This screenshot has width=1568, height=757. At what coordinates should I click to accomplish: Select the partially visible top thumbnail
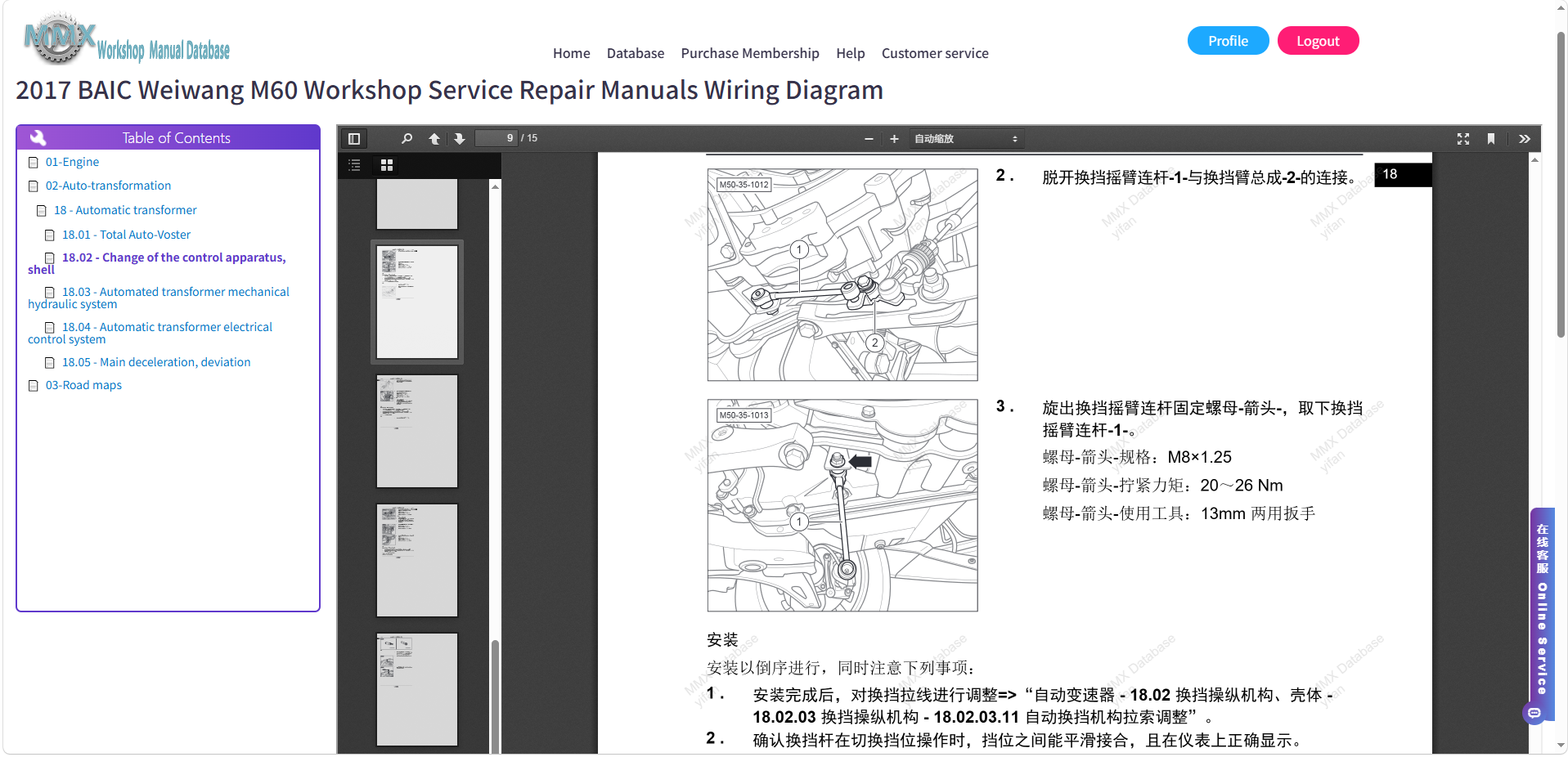(417, 204)
